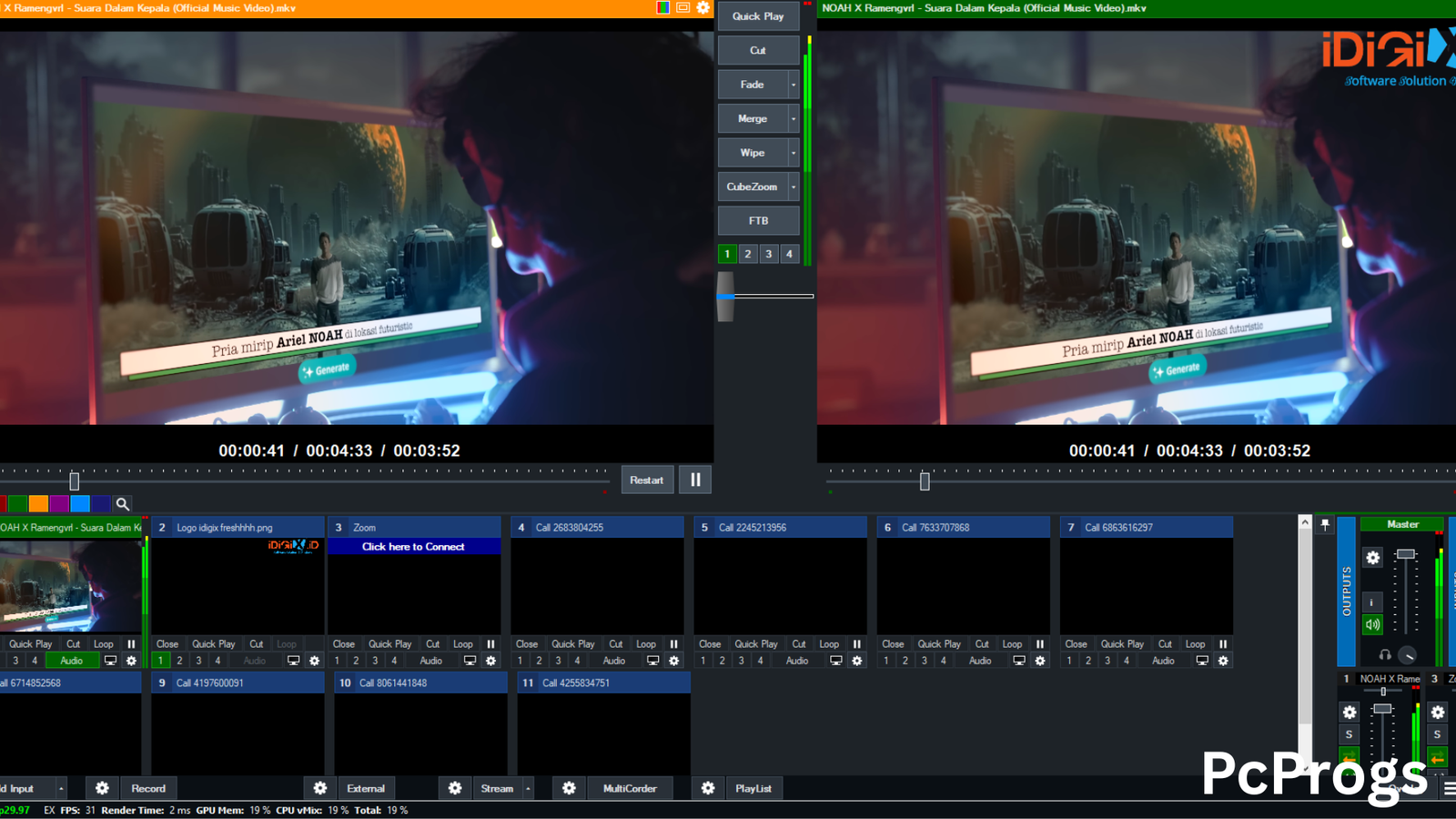Viewport: 1456px width, 819px height.
Task: Open External output settings gear
Action: coord(319,788)
